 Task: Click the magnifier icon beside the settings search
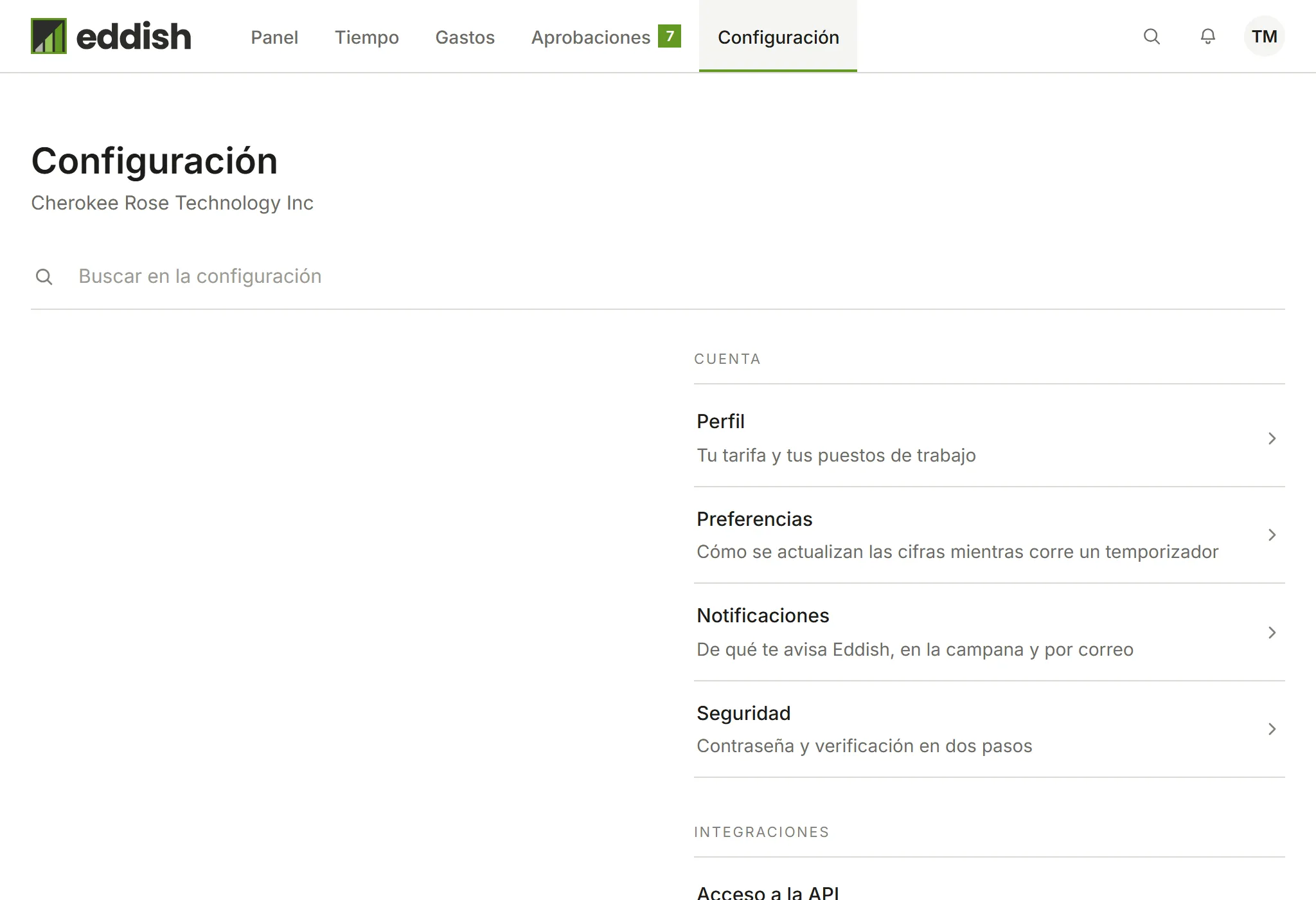44,277
